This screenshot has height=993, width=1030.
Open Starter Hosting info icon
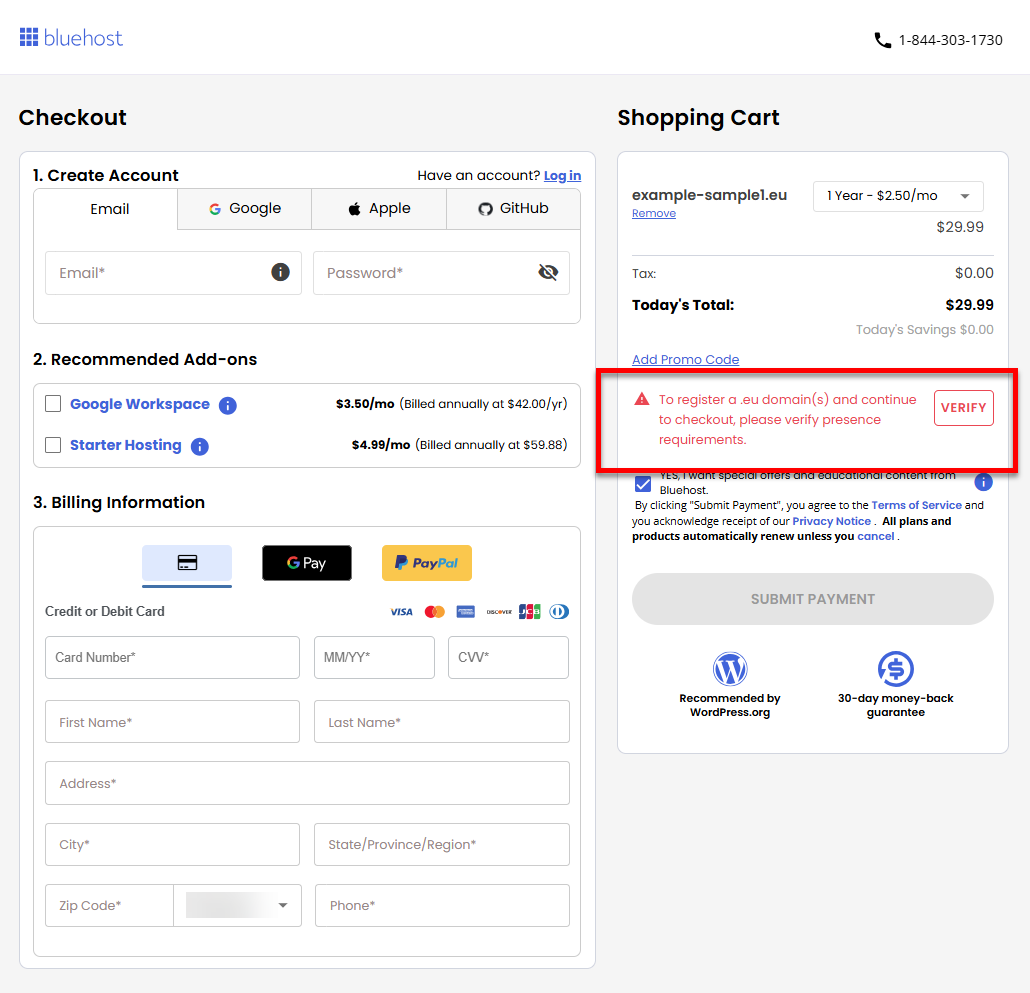coord(200,447)
